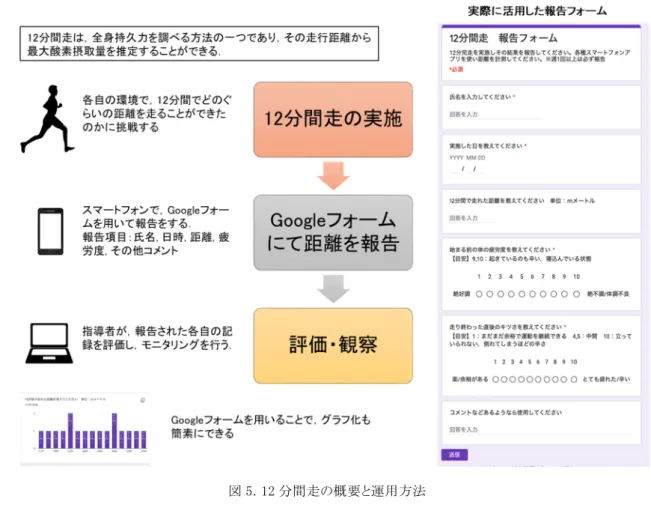Click the running person silhouette icon
The height and width of the screenshot is (505, 651).
pos(47,119)
